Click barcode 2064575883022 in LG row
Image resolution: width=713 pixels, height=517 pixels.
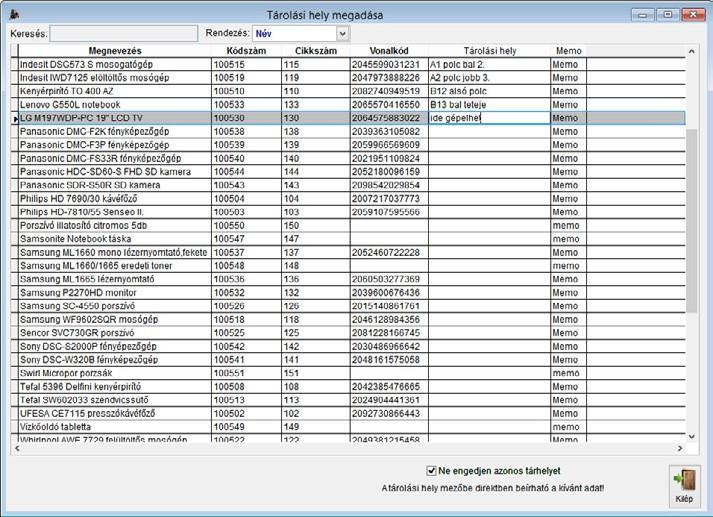click(x=389, y=118)
